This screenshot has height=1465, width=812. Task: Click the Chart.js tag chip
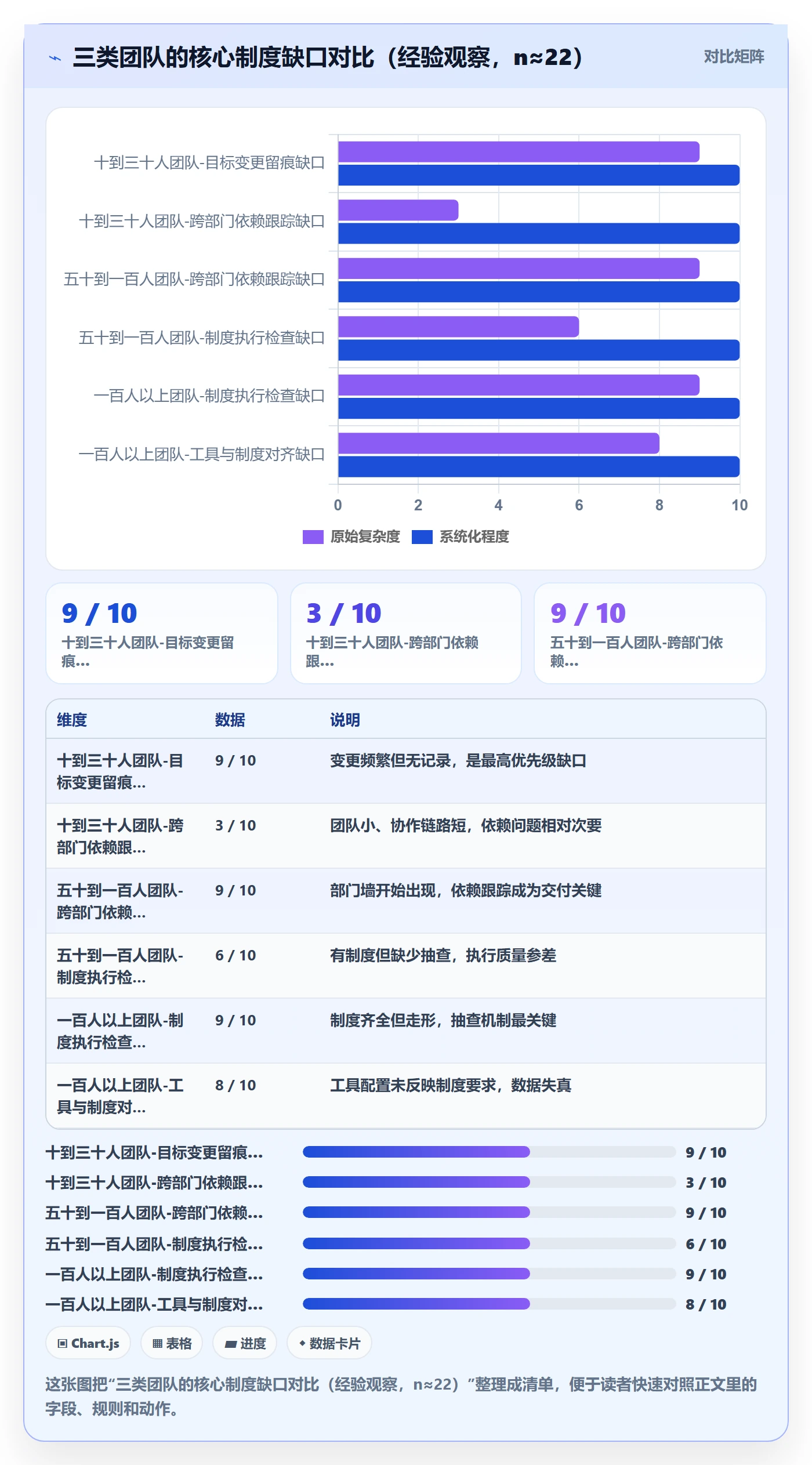coord(88,1343)
